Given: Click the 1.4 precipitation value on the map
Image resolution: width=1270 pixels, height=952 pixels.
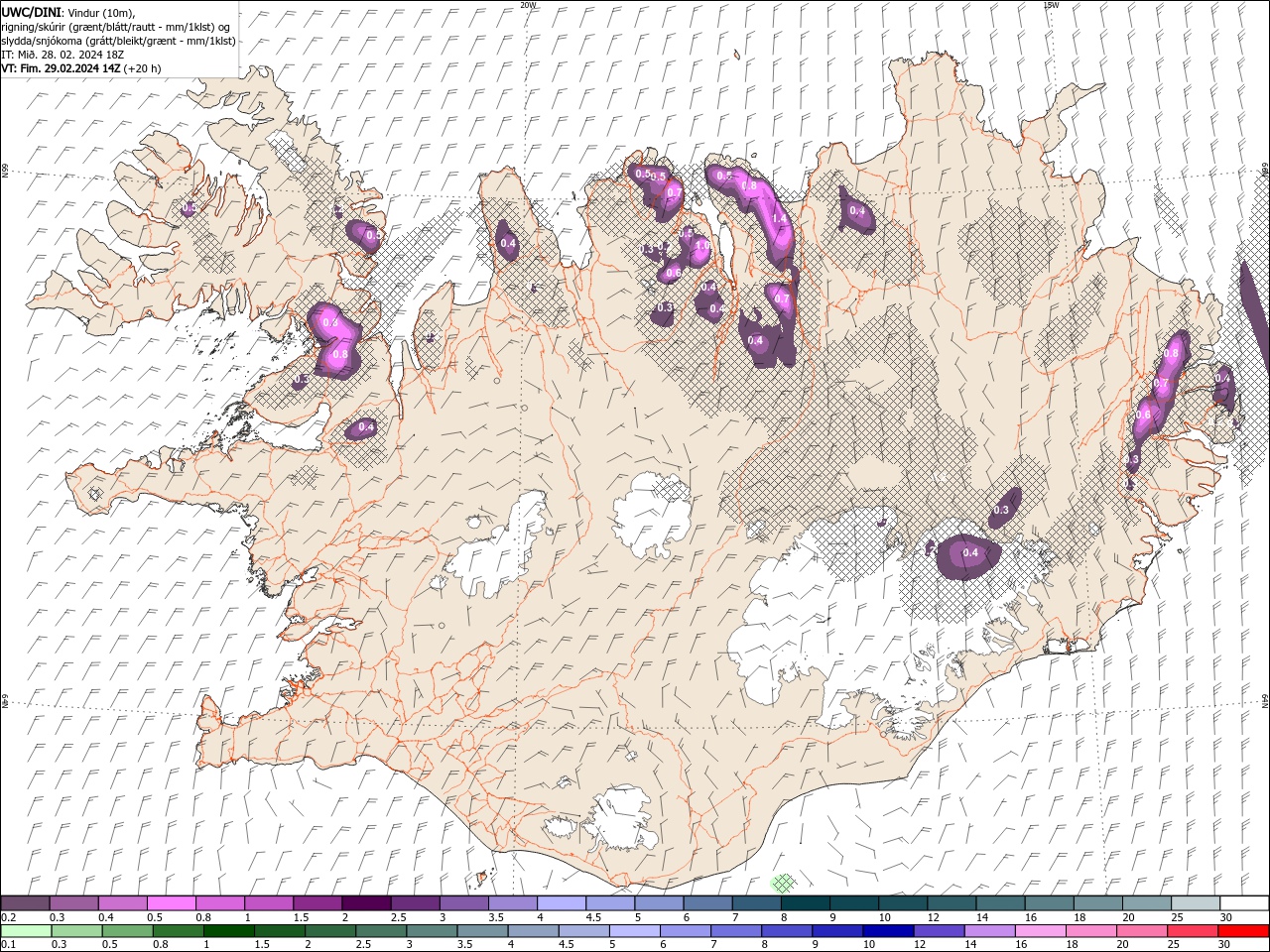Looking at the screenshot, I should [779, 219].
